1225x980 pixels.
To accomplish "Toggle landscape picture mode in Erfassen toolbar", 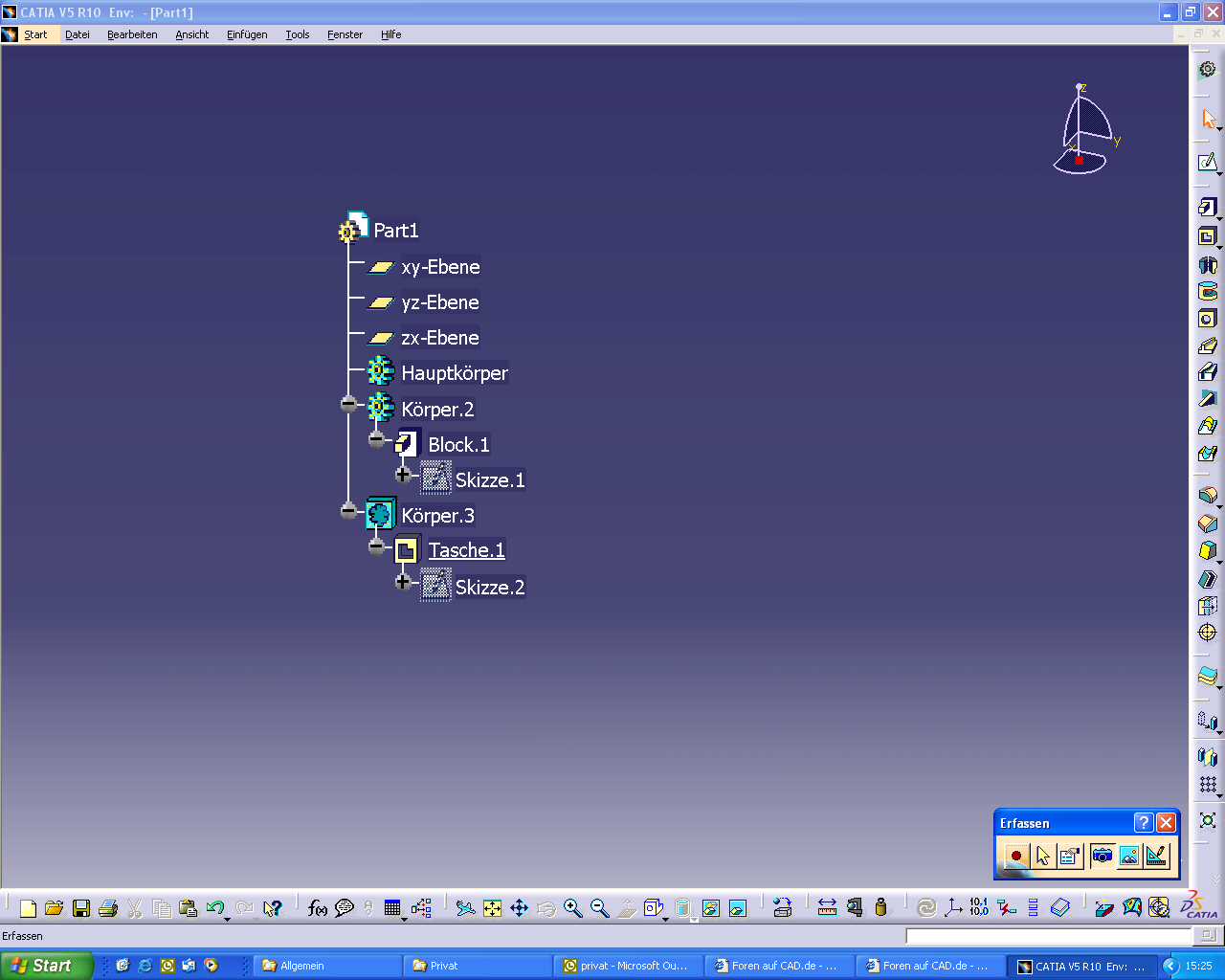I will pyautogui.click(x=1129, y=856).
